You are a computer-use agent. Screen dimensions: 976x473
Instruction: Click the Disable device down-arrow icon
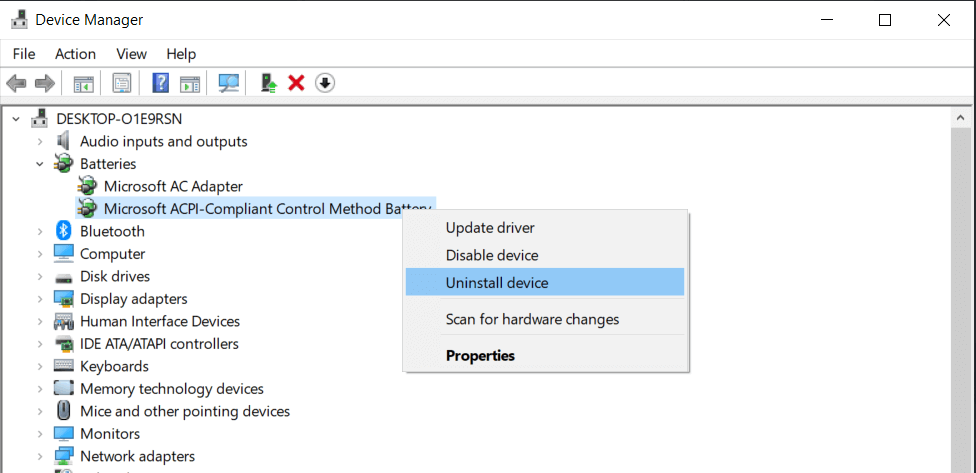pyautogui.click(x=325, y=83)
